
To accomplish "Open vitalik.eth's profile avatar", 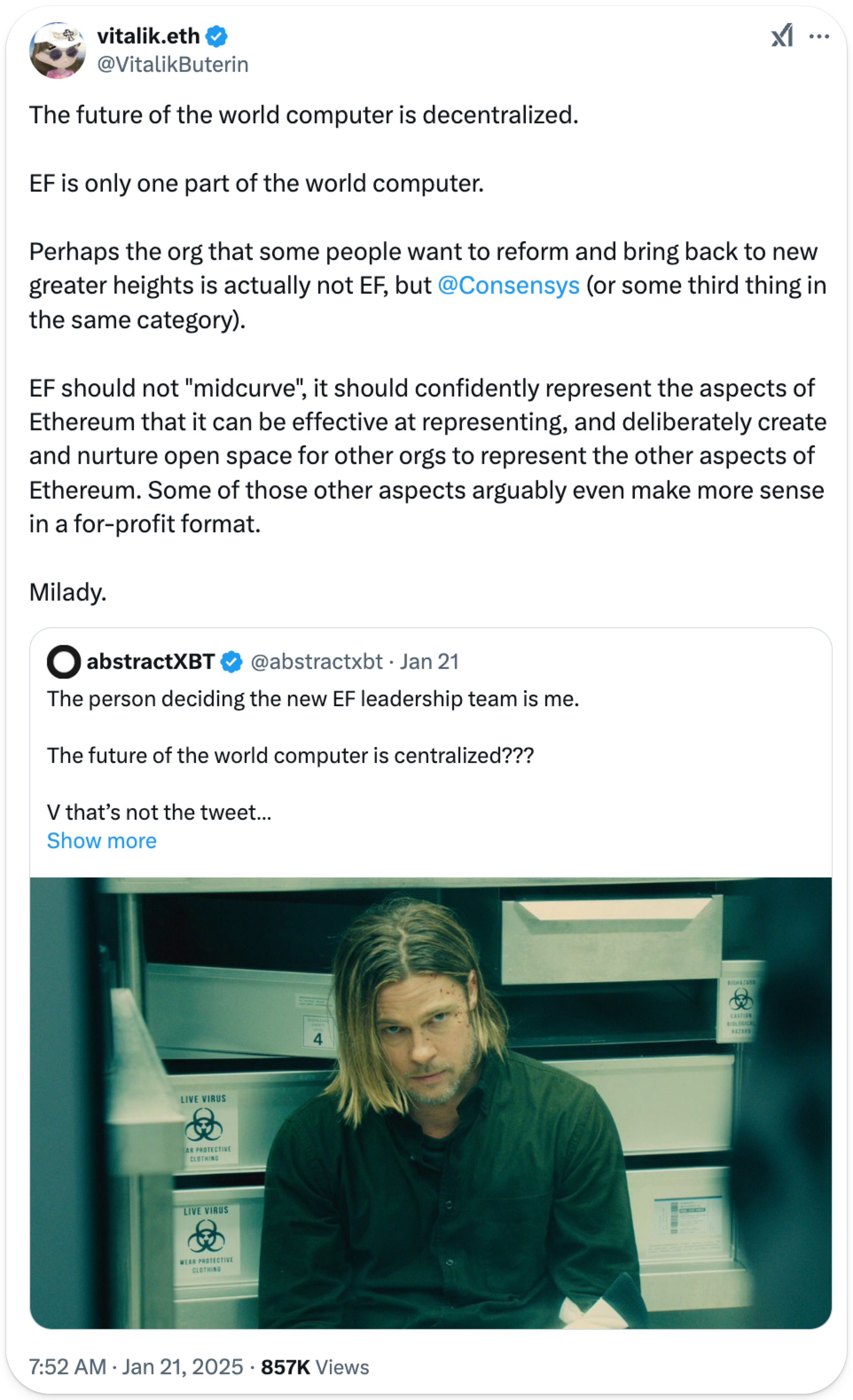I will coord(57,51).
